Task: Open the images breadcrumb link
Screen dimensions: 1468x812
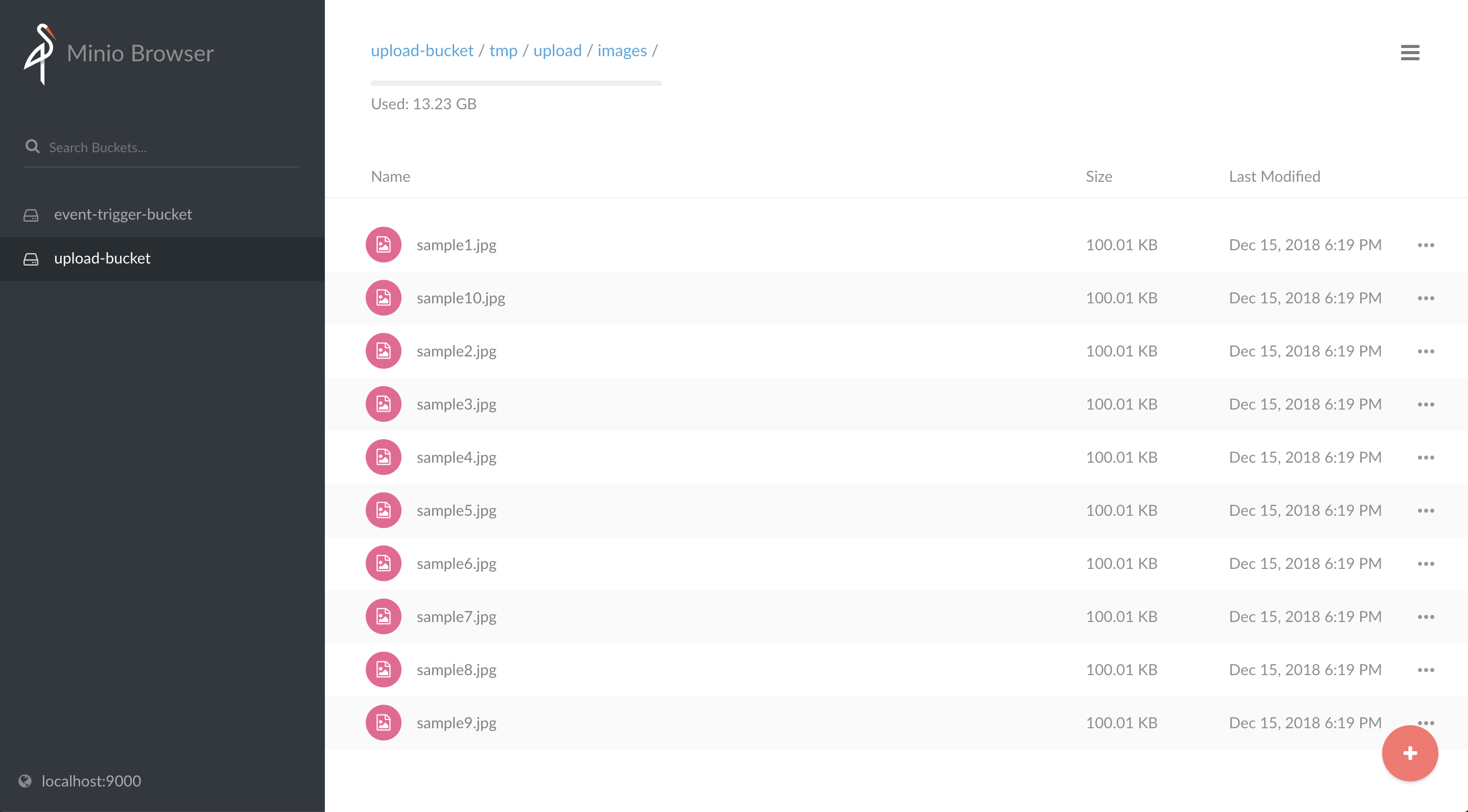Action: click(x=622, y=51)
